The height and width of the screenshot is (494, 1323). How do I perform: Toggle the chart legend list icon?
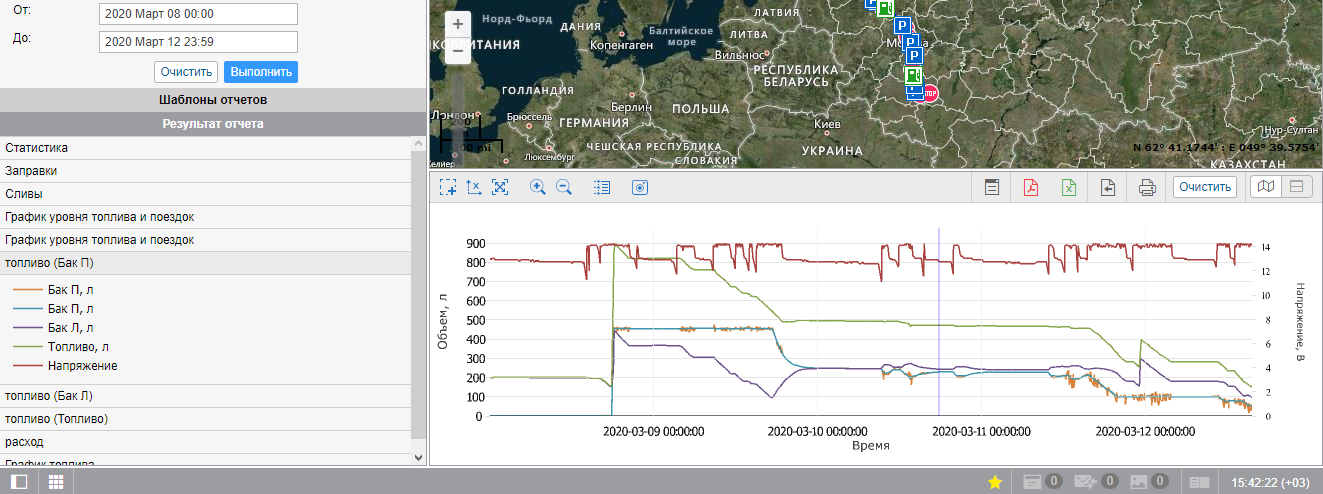(x=601, y=187)
